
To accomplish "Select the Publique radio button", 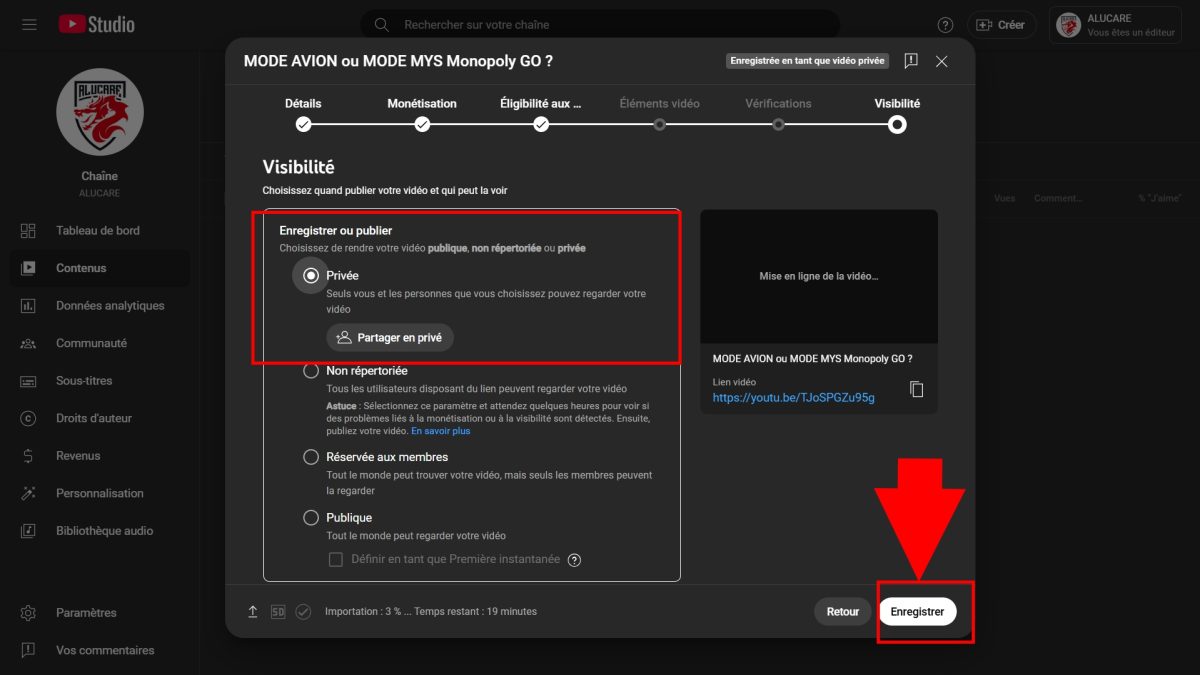I will tap(311, 518).
